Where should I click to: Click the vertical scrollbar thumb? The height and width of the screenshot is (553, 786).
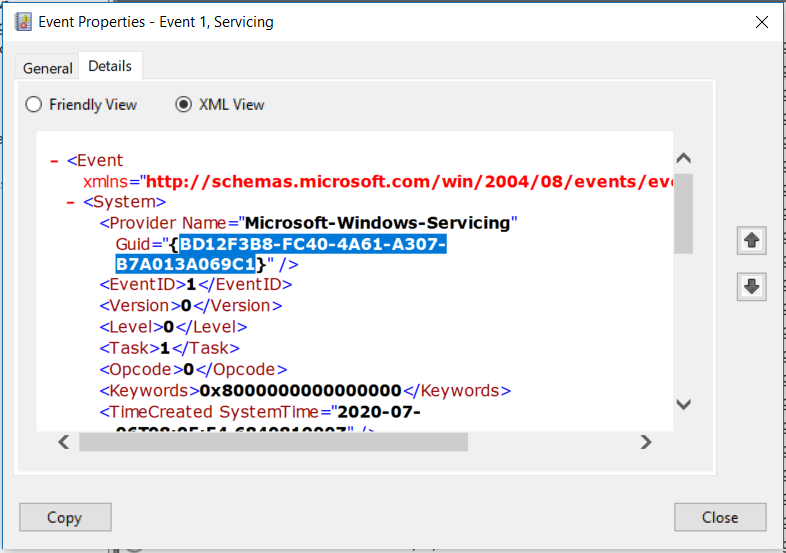point(684,214)
